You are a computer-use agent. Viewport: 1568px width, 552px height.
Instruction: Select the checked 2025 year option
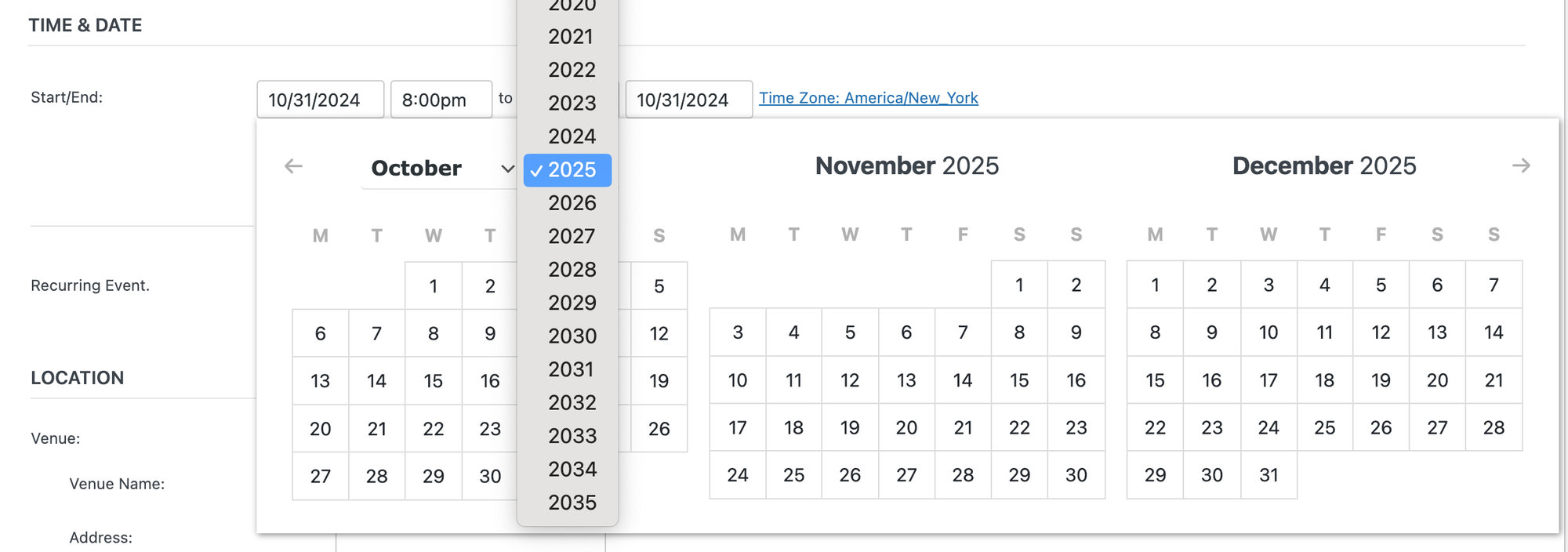(568, 170)
